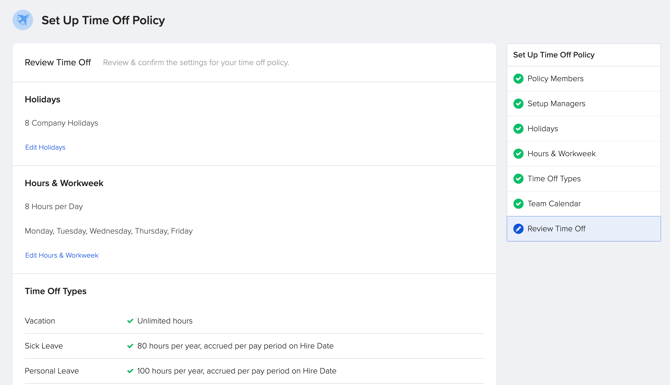The width and height of the screenshot is (670, 385).
Task: Click the Set Up Time Off Policy sidebar header
Action: (x=584, y=55)
